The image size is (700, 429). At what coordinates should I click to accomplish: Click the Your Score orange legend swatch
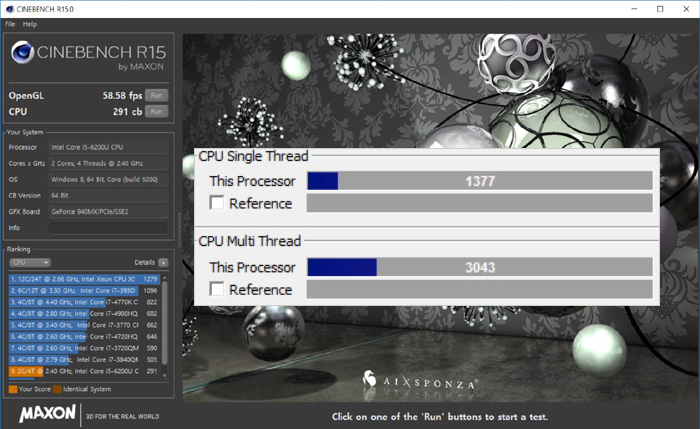13,389
